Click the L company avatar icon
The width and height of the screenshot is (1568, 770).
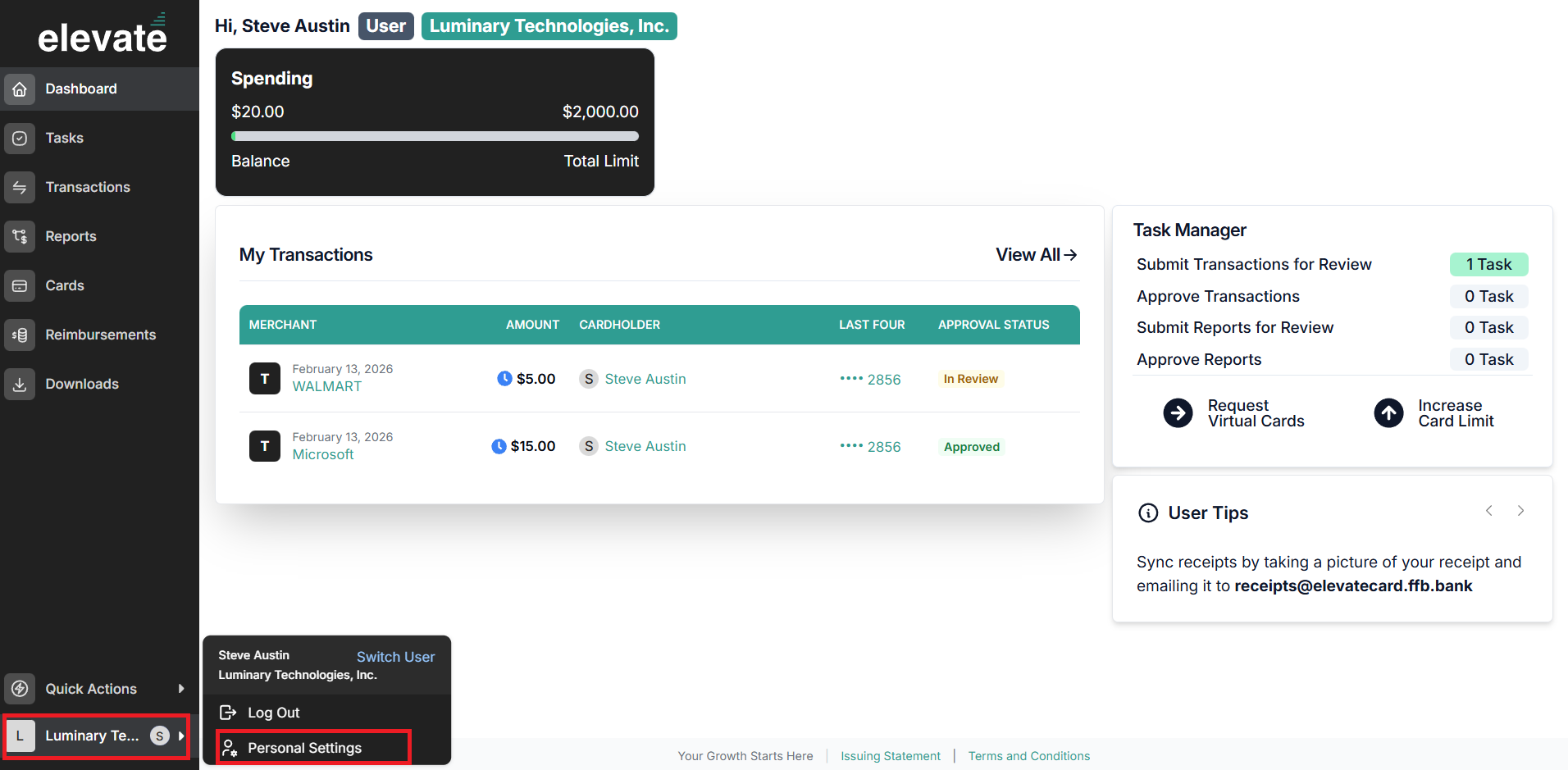point(20,736)
